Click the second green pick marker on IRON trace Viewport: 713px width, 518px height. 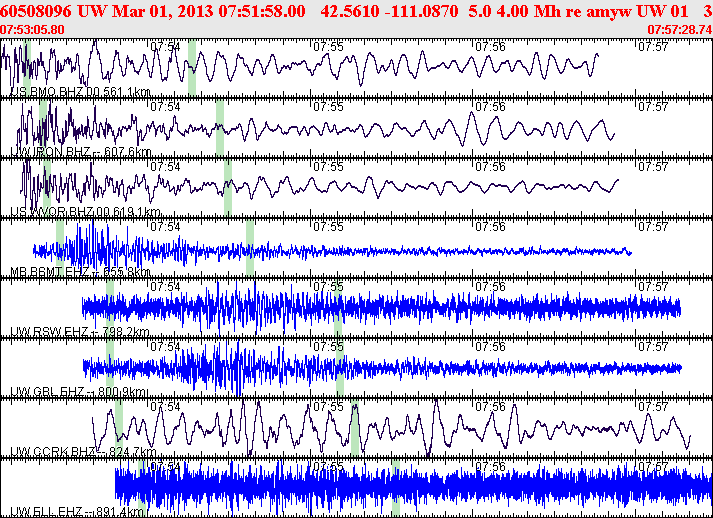[220, 128]
